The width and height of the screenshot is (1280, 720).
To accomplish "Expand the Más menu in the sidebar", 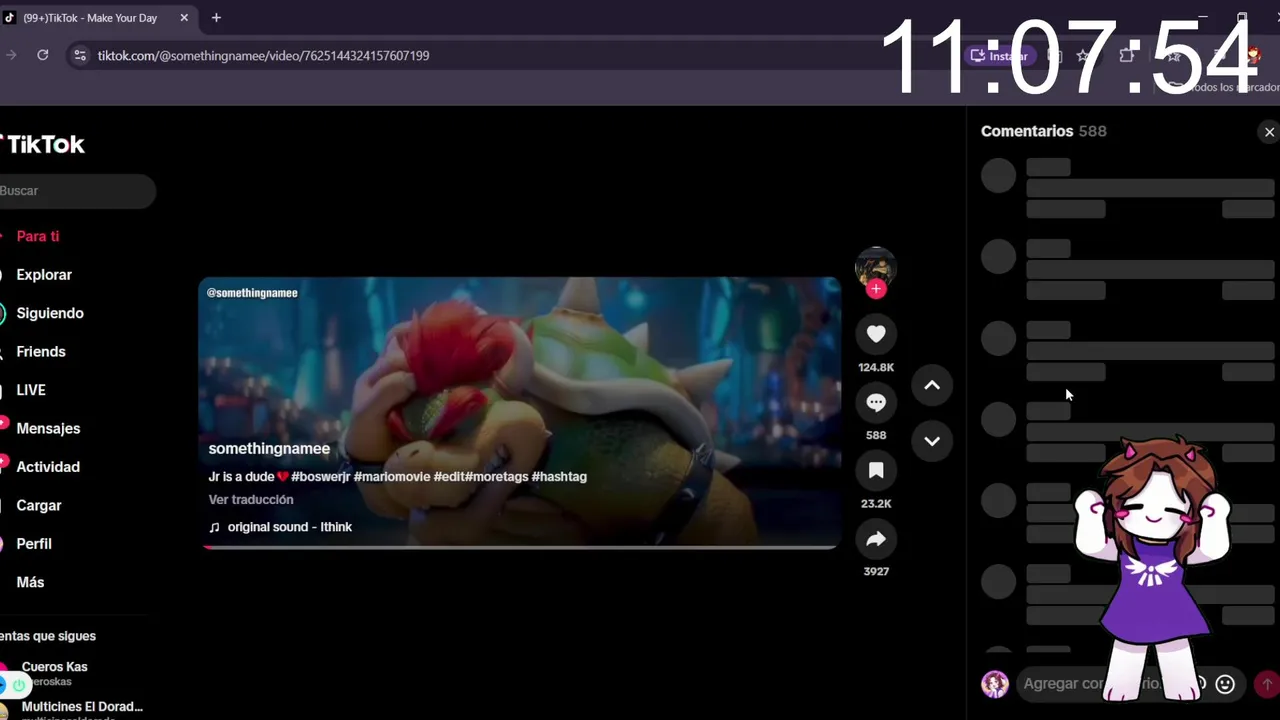I will click(x=30, y=583).
